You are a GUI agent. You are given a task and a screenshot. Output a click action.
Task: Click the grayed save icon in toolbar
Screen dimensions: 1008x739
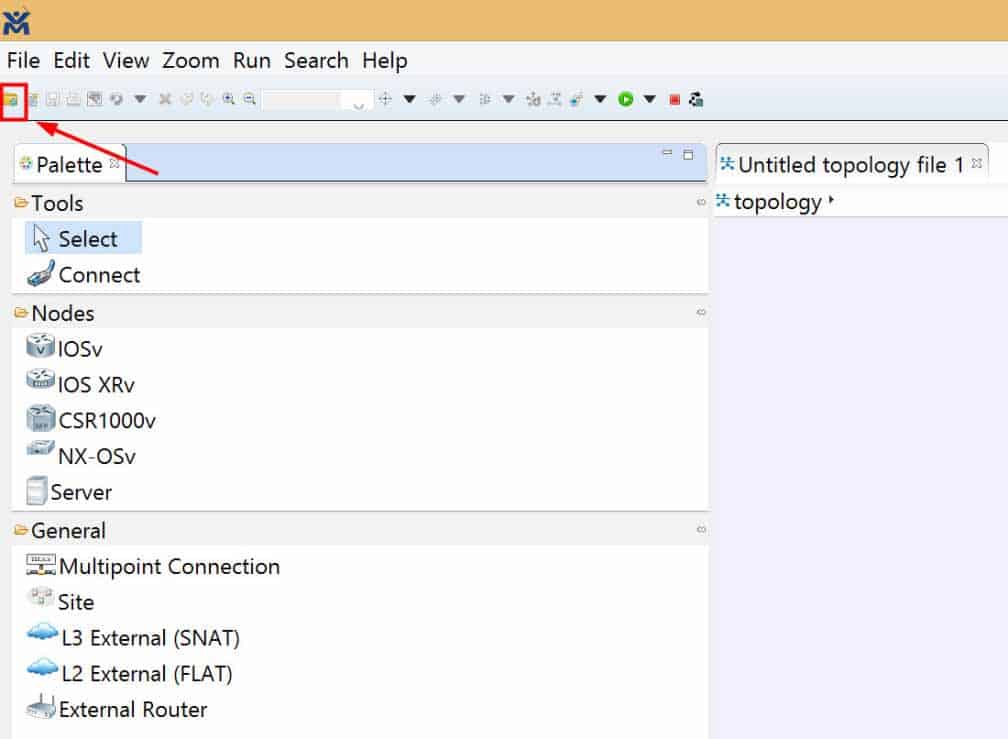(53, 99)
